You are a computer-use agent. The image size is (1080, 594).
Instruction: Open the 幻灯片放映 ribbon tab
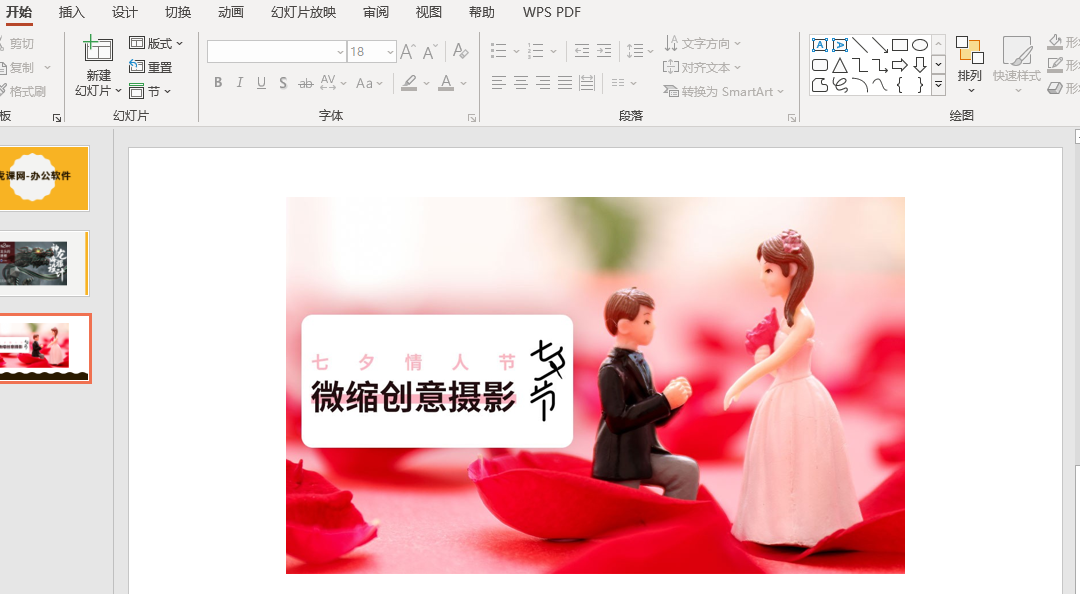303,12
